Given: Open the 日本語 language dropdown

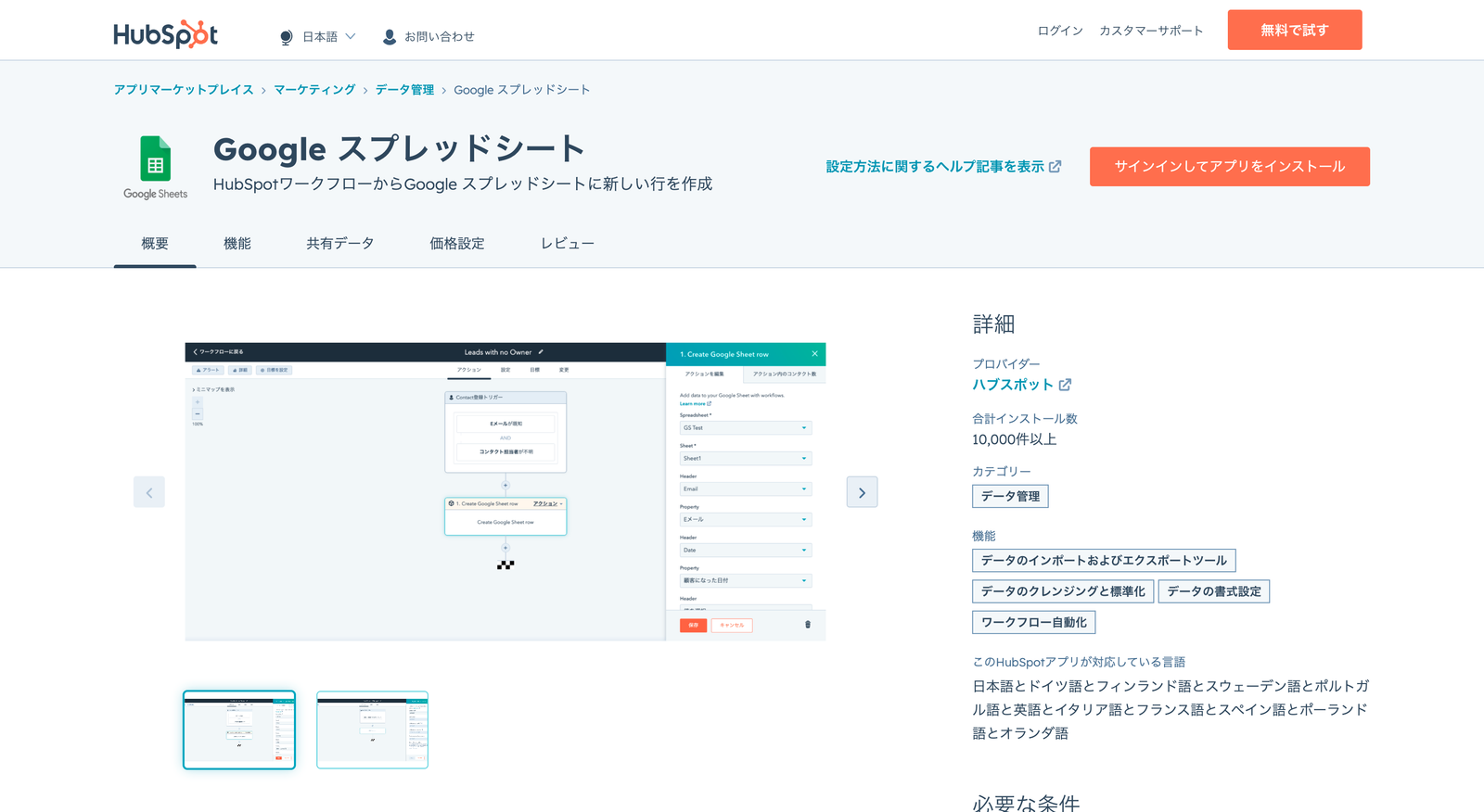Looking at the screenshot, I should coord(328,37).
